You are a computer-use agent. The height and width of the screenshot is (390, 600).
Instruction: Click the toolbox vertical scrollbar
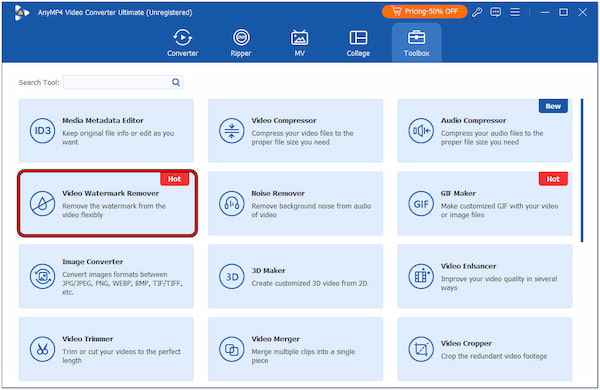[x=582, y=170]
